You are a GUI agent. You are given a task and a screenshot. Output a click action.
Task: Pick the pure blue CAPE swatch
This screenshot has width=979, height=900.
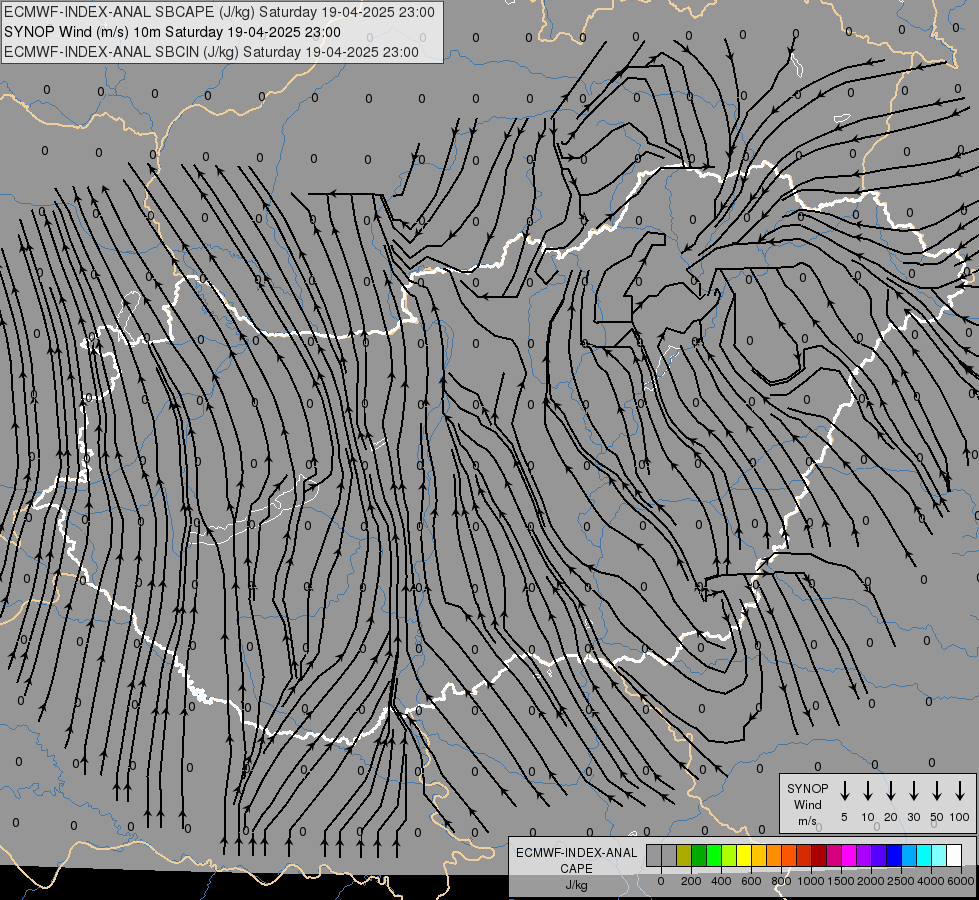[893, 855]
